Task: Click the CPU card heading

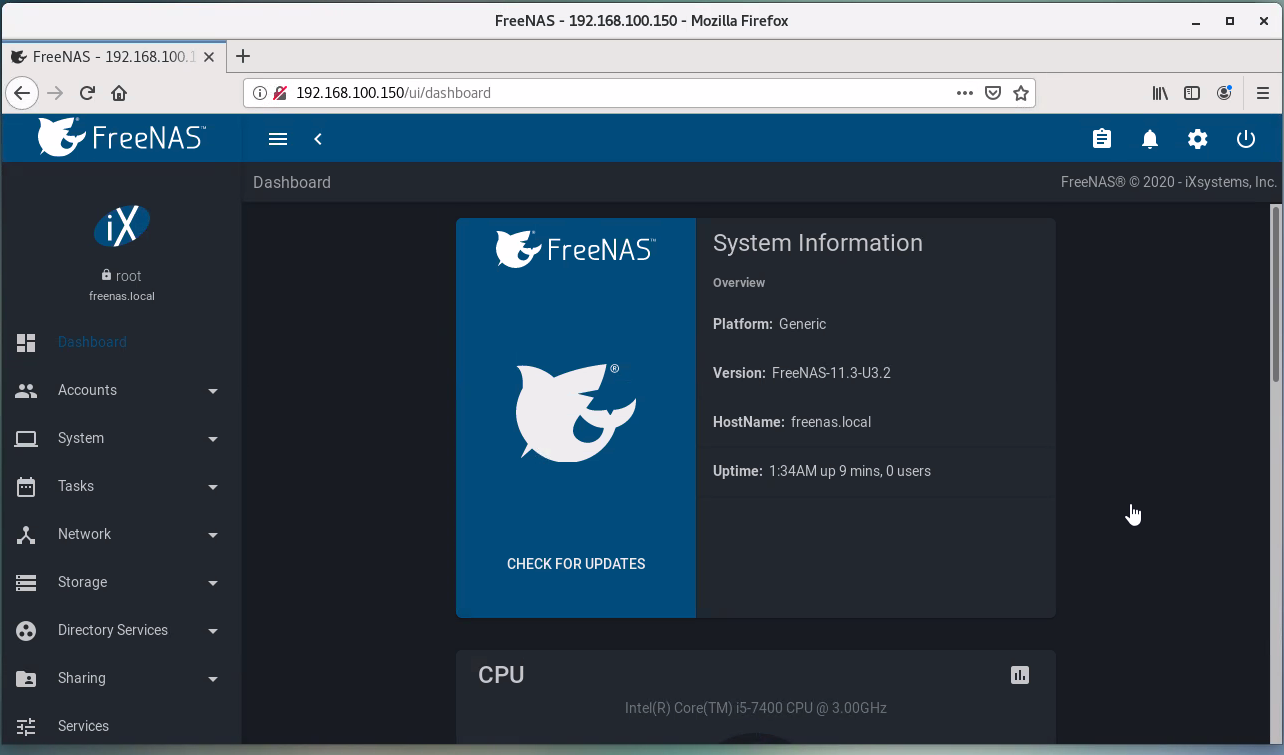Action: (501, 675)
